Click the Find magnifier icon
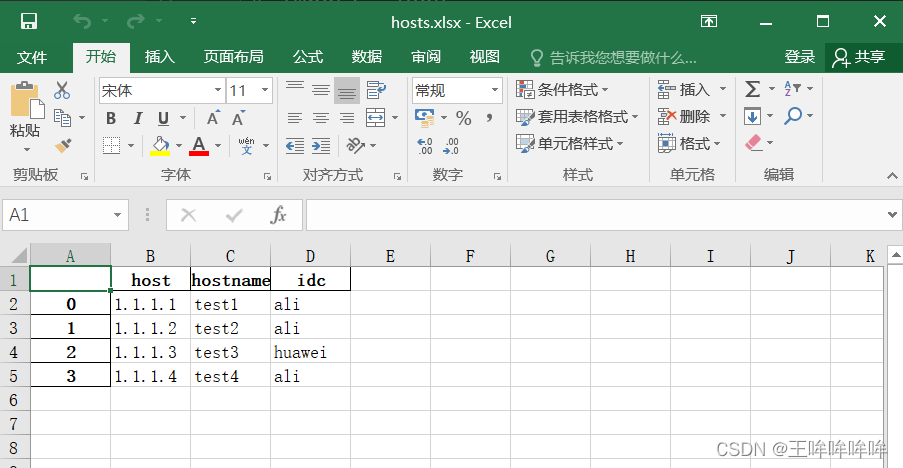The width and height of the screenshot is (903, 468). [x=793, y=116]
